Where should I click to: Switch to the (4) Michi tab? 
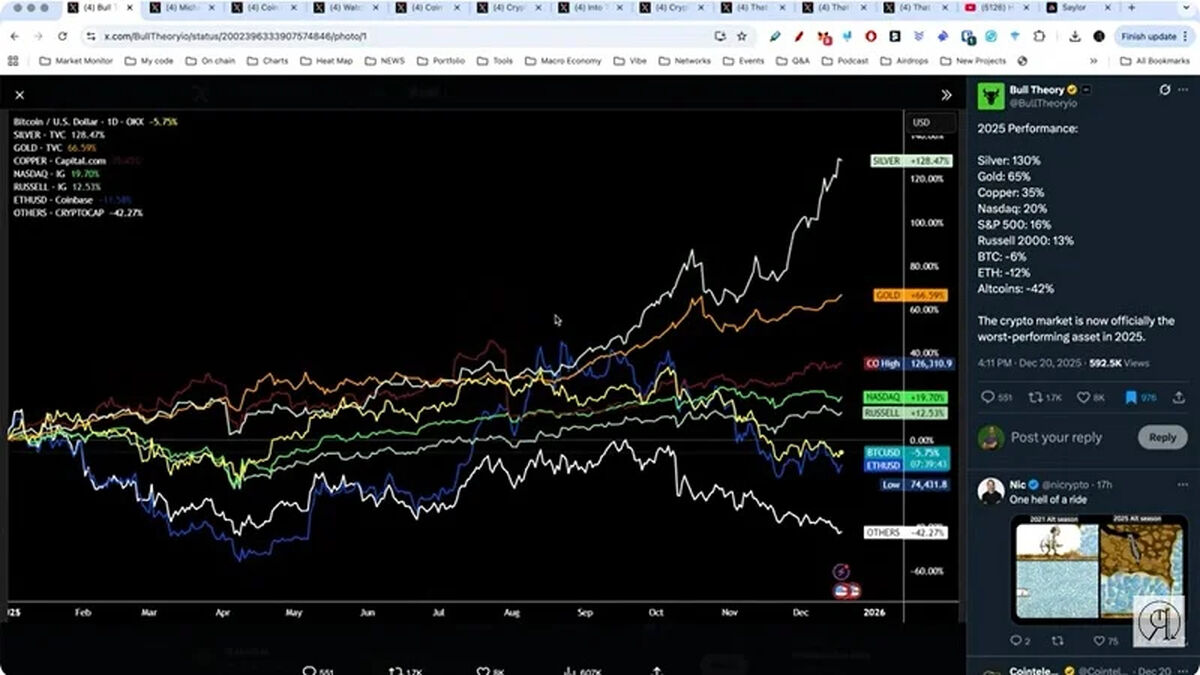(184, 8)
